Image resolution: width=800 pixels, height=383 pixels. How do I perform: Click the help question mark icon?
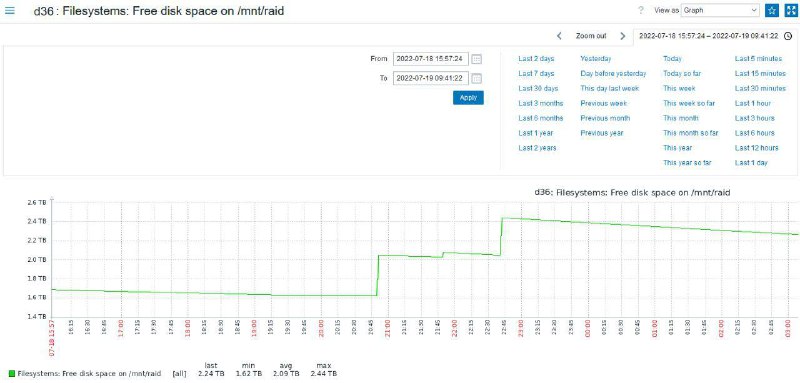[641, 10]
